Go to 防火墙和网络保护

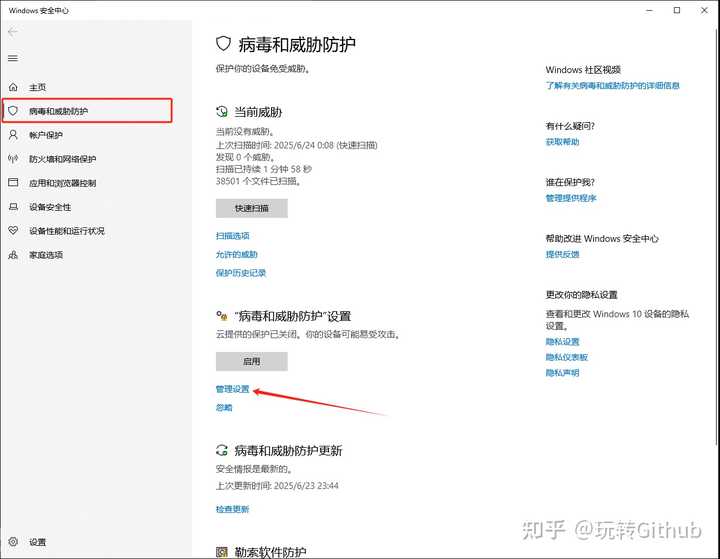62,159
